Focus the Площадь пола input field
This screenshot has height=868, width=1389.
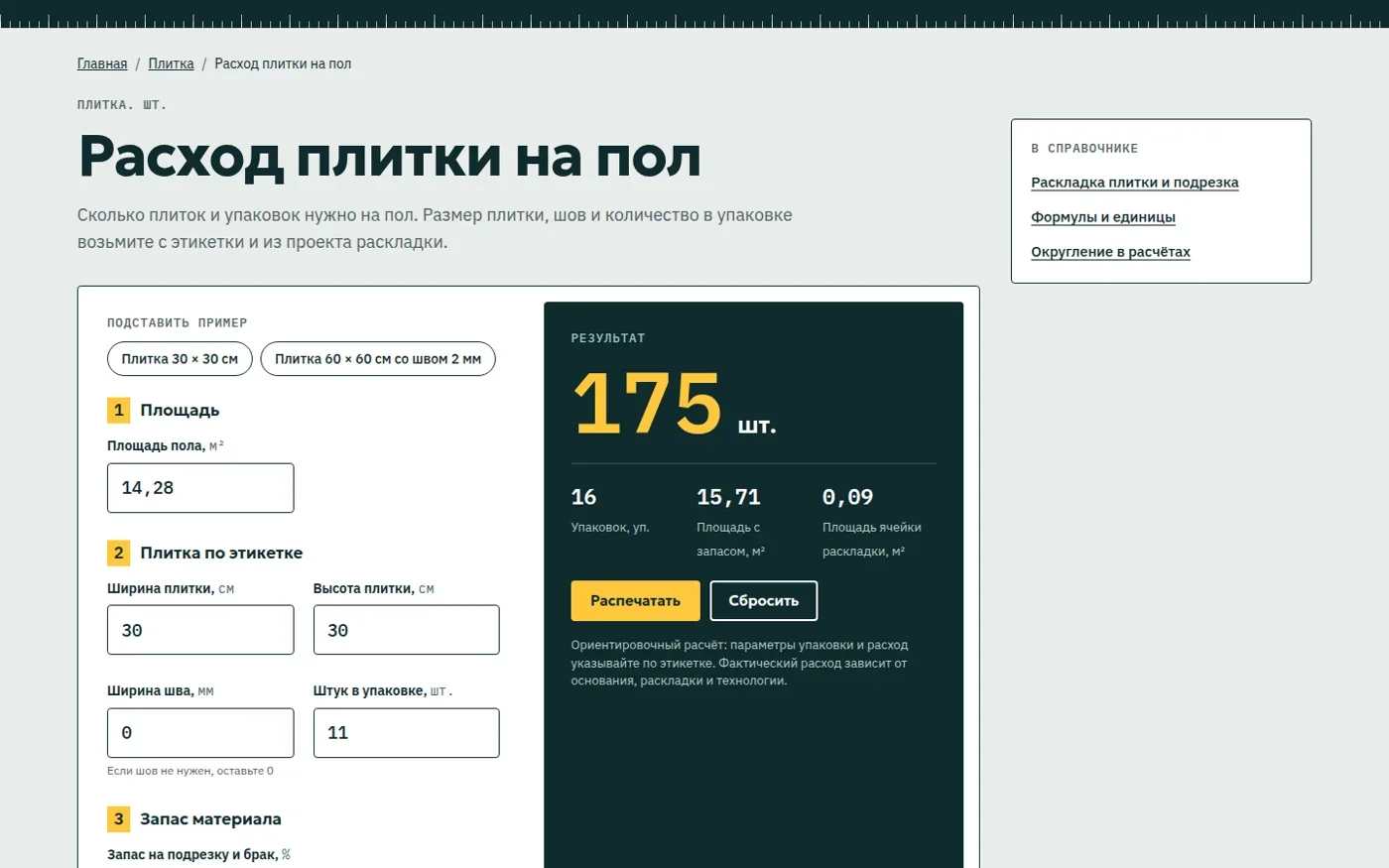[x=200, y=488]
